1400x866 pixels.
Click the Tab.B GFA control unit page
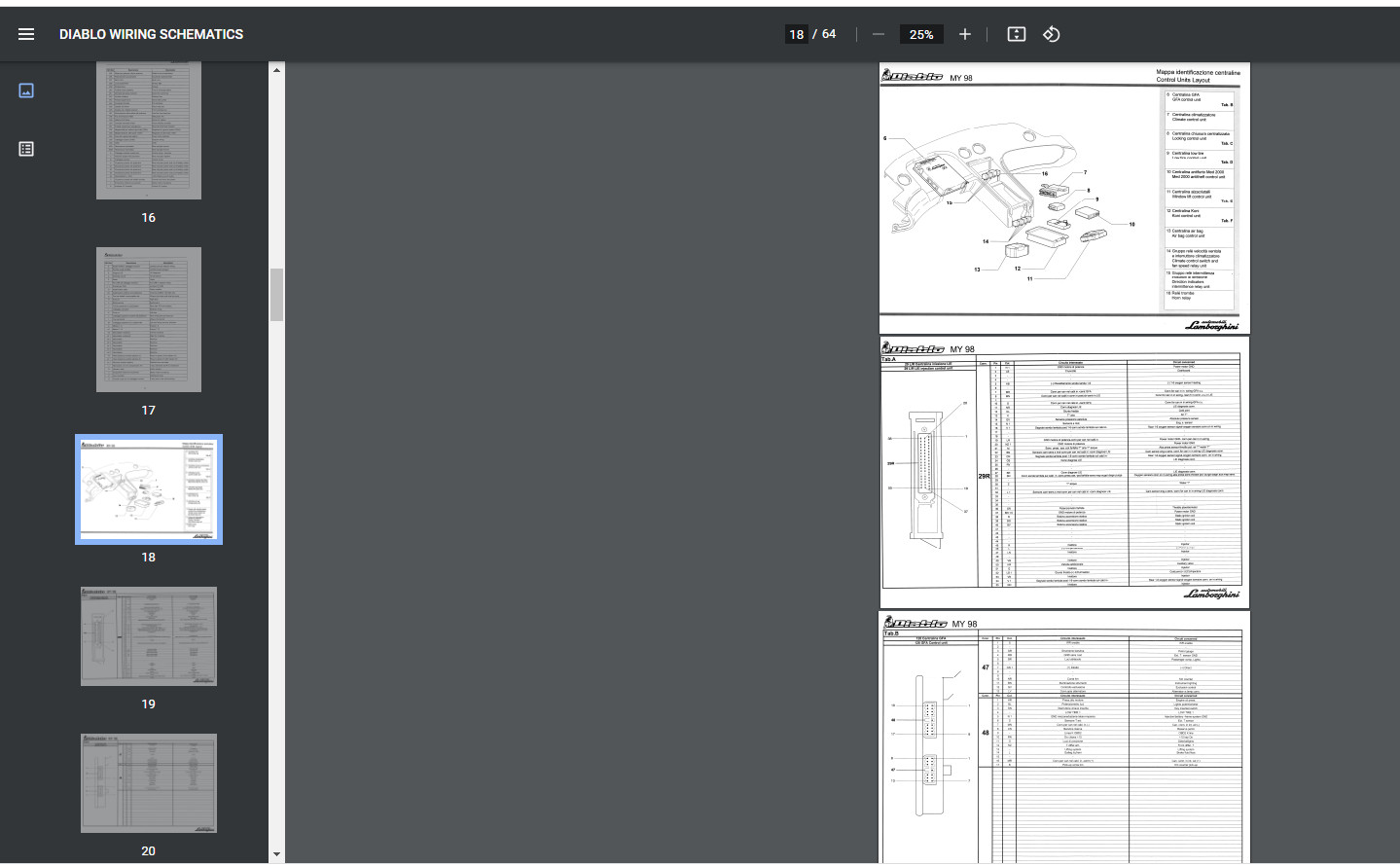point(1064,738)
